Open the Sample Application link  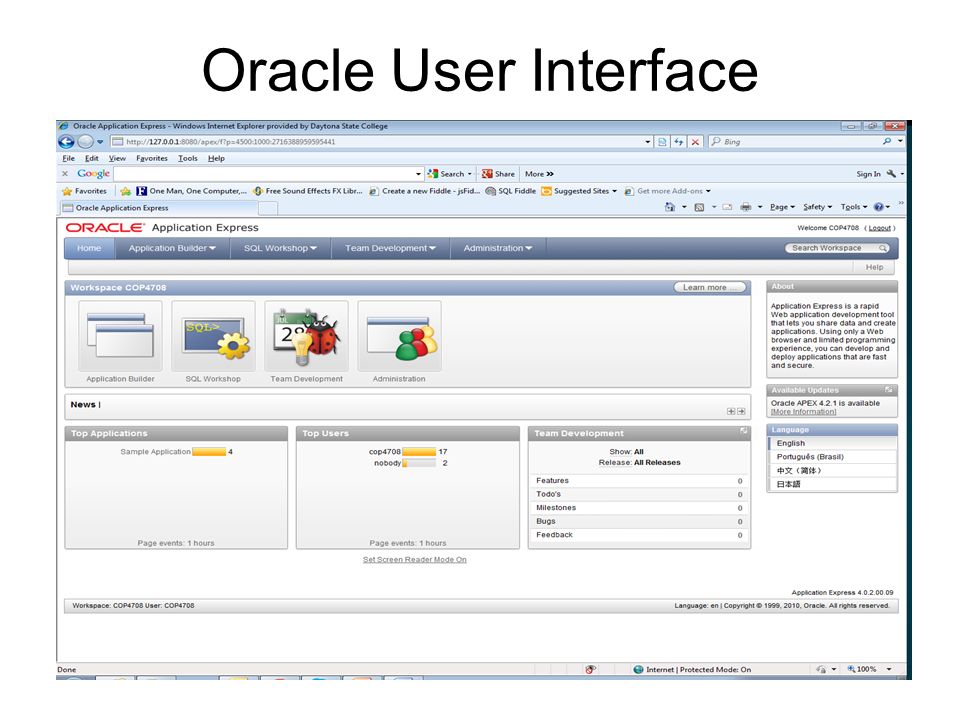point(156,452)
